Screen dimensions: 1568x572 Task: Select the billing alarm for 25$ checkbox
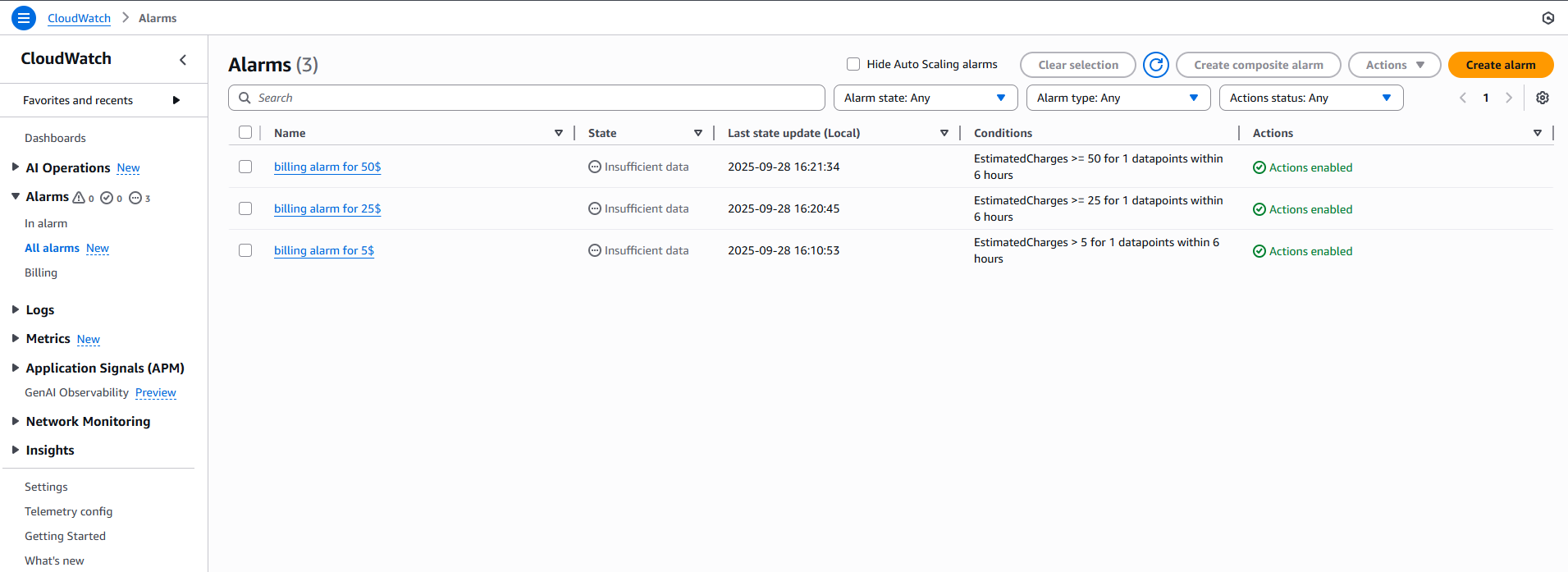pyautogui.click(x=245, y=208)
